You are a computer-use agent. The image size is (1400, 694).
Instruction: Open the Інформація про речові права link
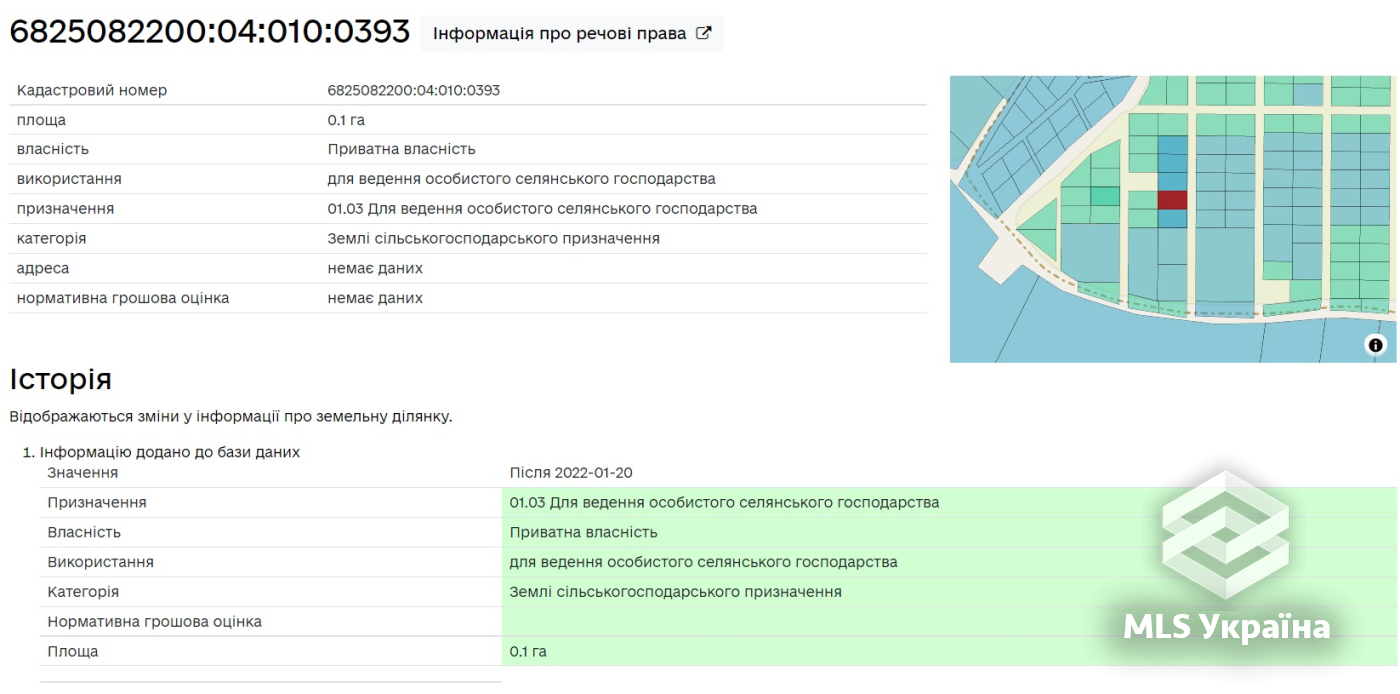572,33
